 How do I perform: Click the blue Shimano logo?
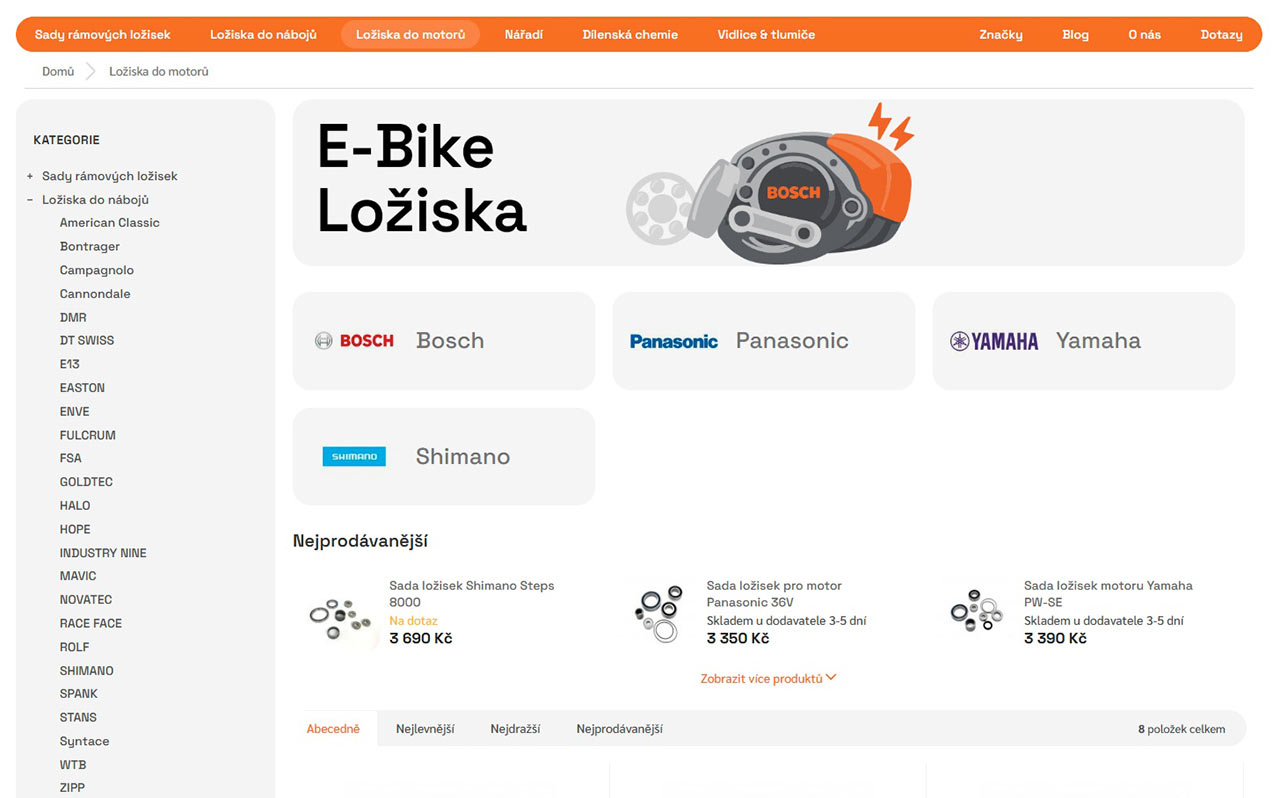(354, 457)
